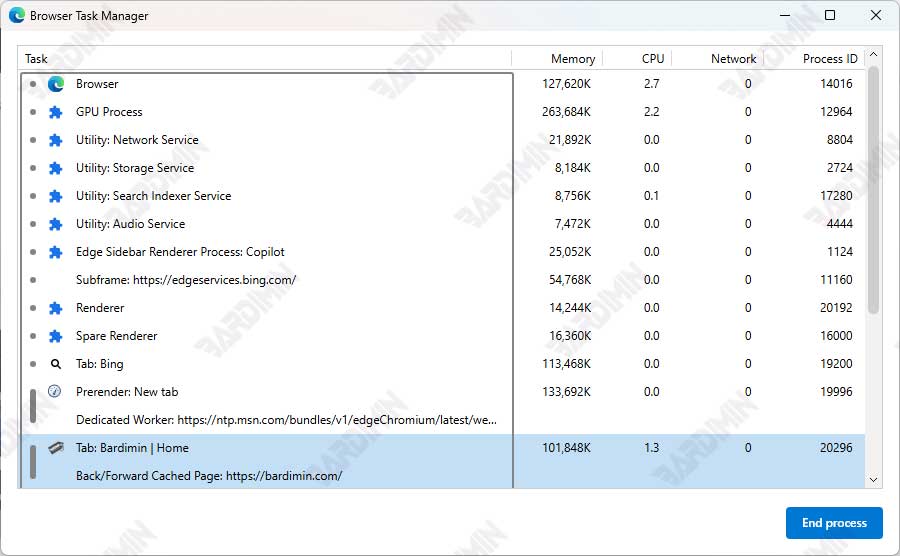Click the 263,684K memory value
The width and height of the screenshot is (900, 556).
[x=566, y=112]
